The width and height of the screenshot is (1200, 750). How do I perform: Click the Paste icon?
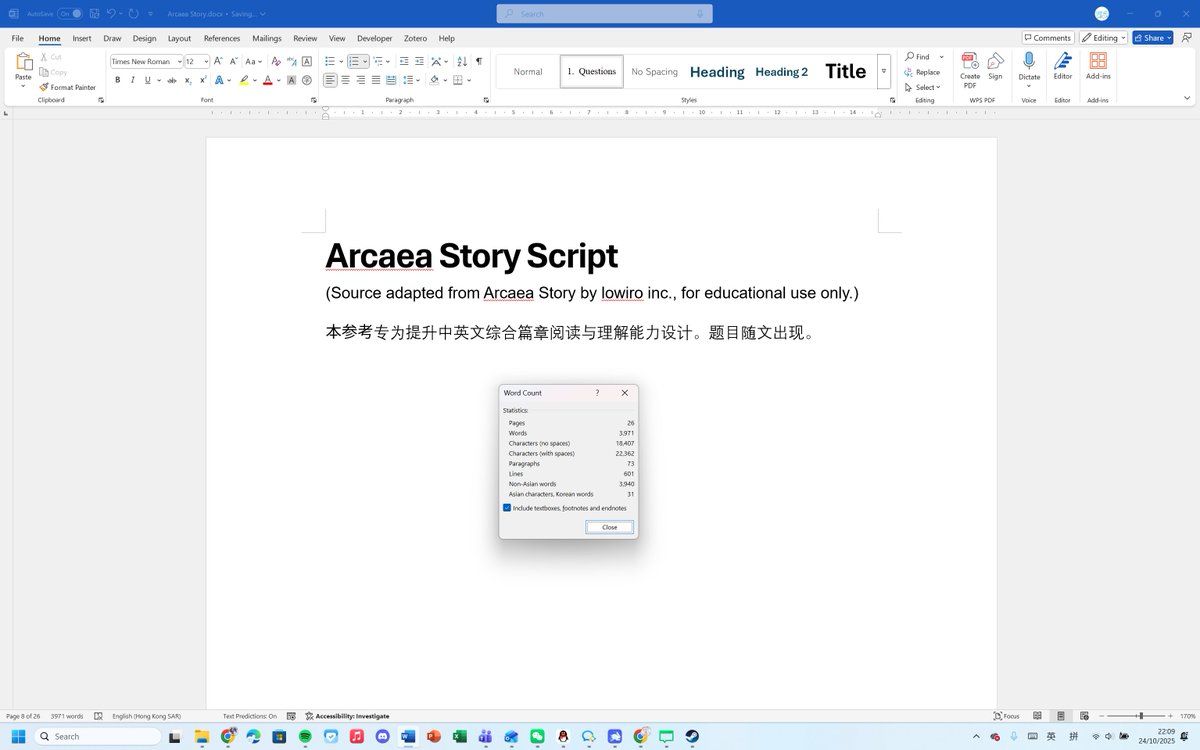coord(23,63)
